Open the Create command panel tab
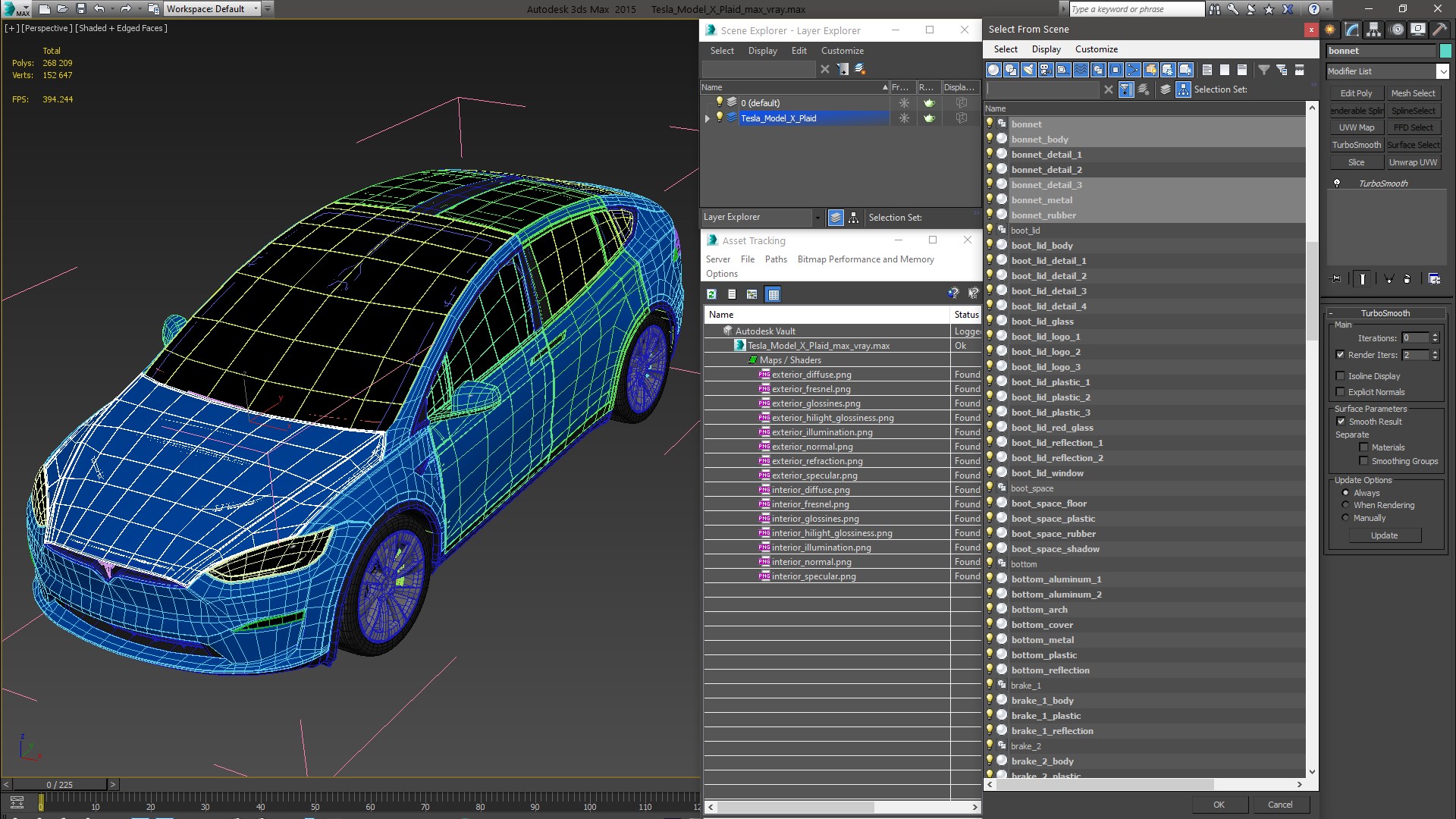Viewport: 1456px width, 819px height. [1330, 30]
